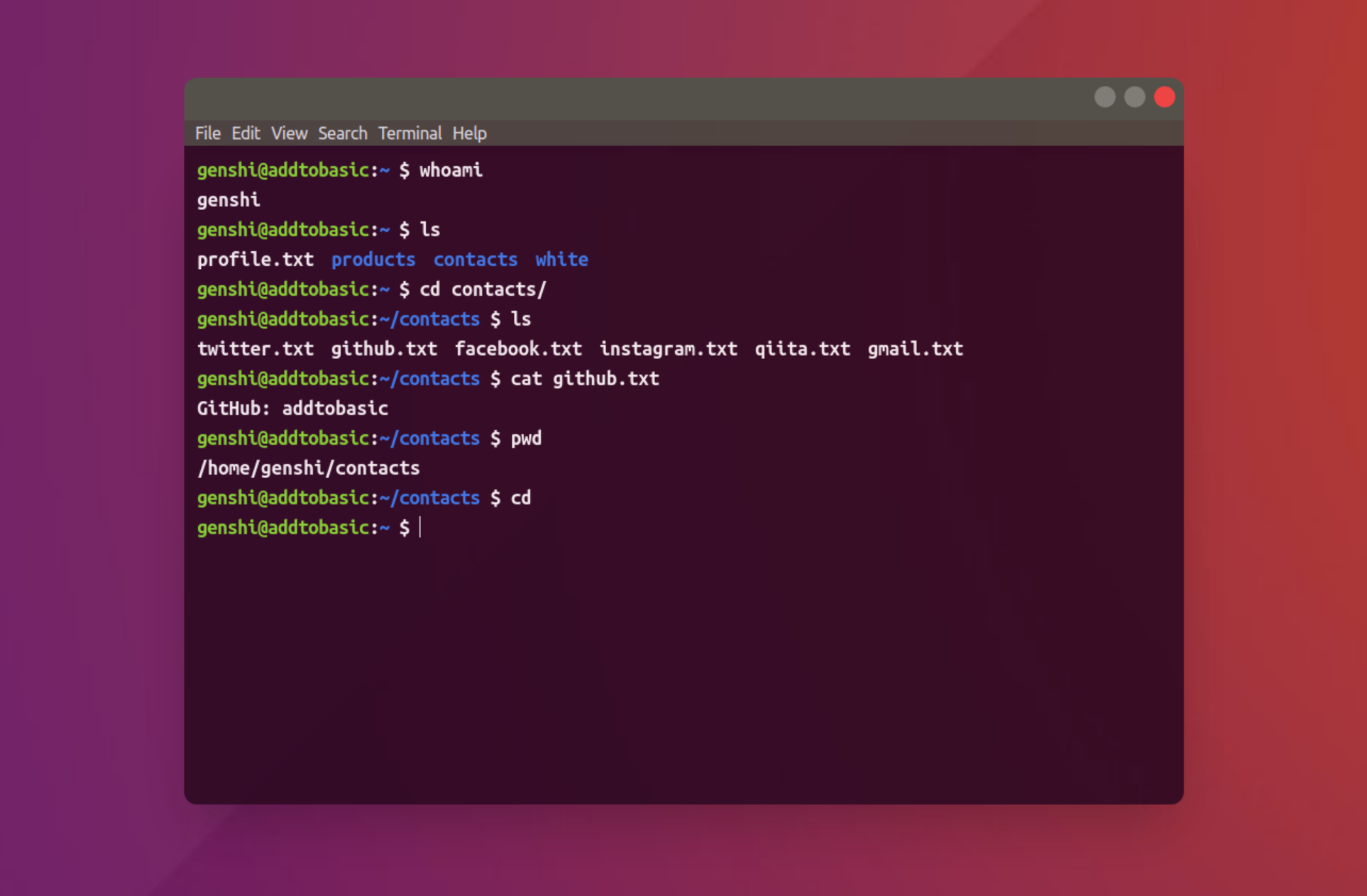Click the white directory name
The height and width of the screenshot is (896, 1367).
(x=561, y=260)
